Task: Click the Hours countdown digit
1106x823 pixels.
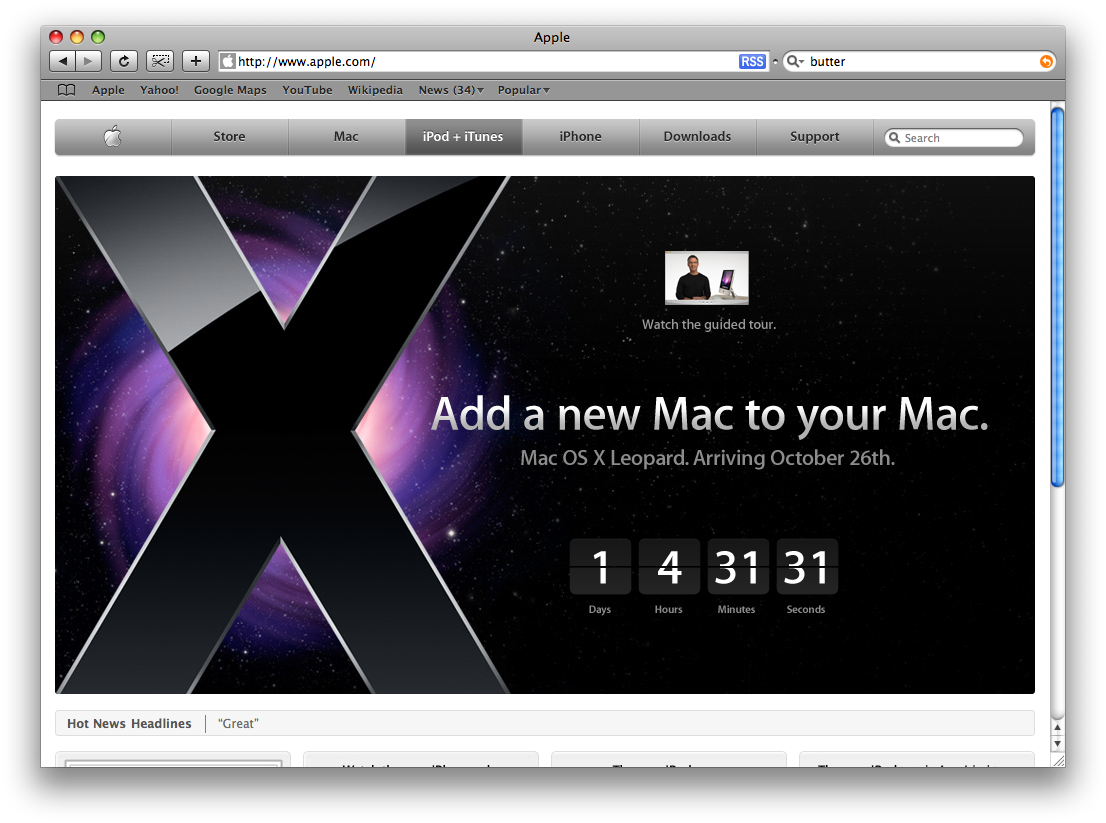Action: coord(669,566)
